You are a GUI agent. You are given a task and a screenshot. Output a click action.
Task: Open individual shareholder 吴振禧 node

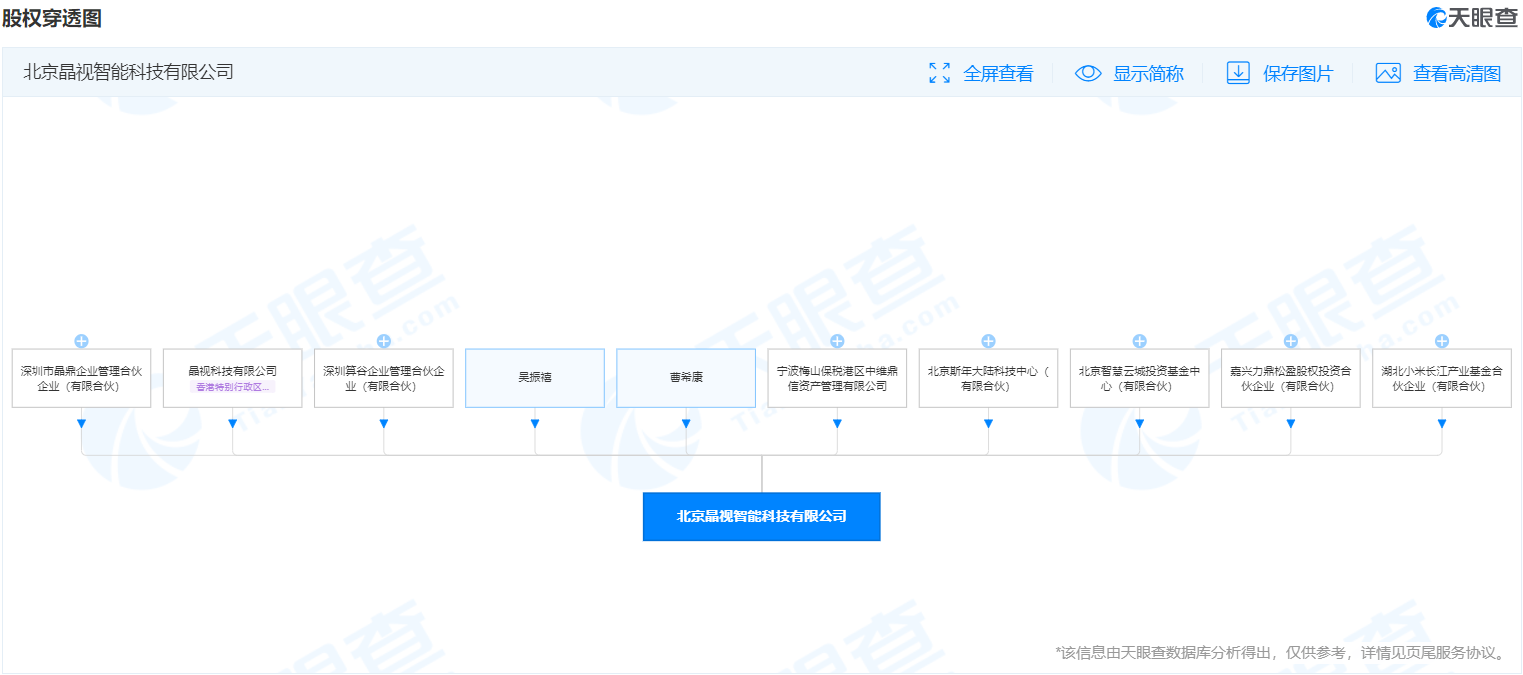535,378
